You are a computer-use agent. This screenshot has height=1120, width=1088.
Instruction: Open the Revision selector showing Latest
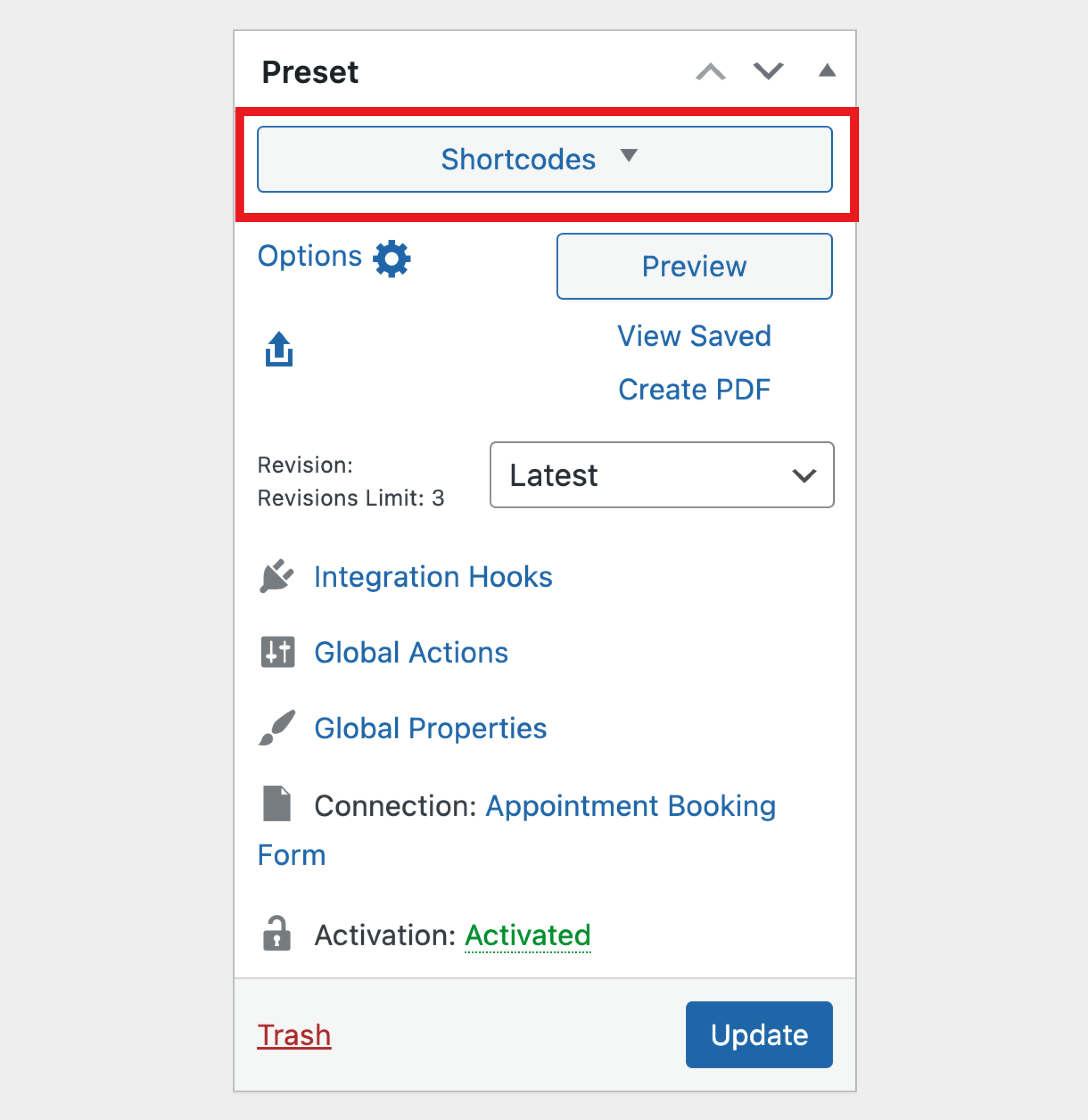[660, 475]
